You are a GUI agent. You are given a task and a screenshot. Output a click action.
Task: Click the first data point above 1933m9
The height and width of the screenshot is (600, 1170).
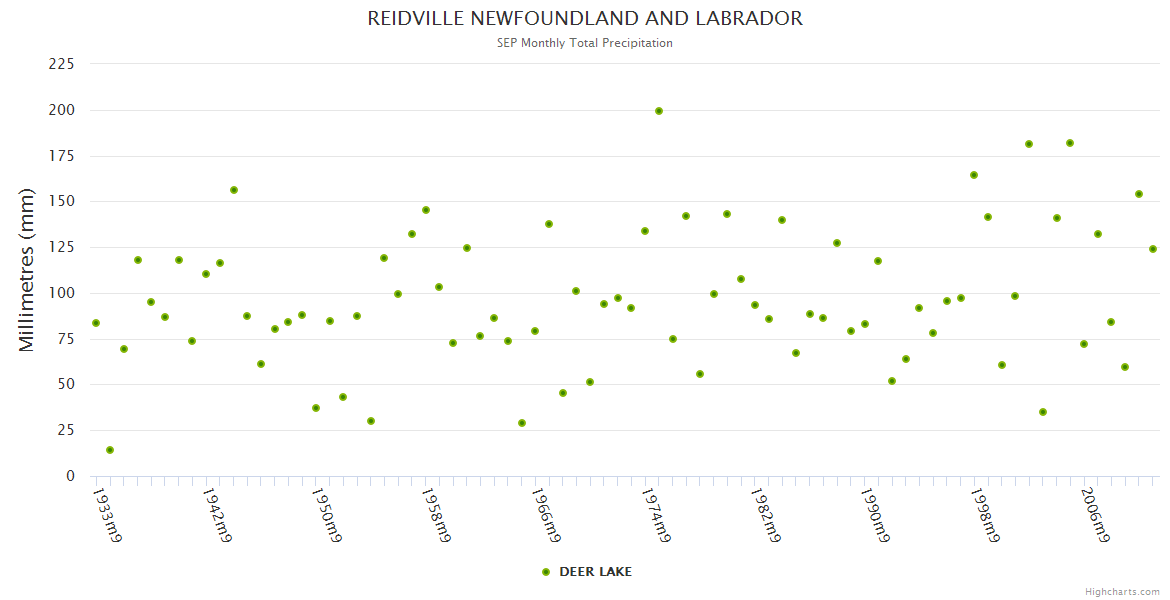[x=96, y=323]
